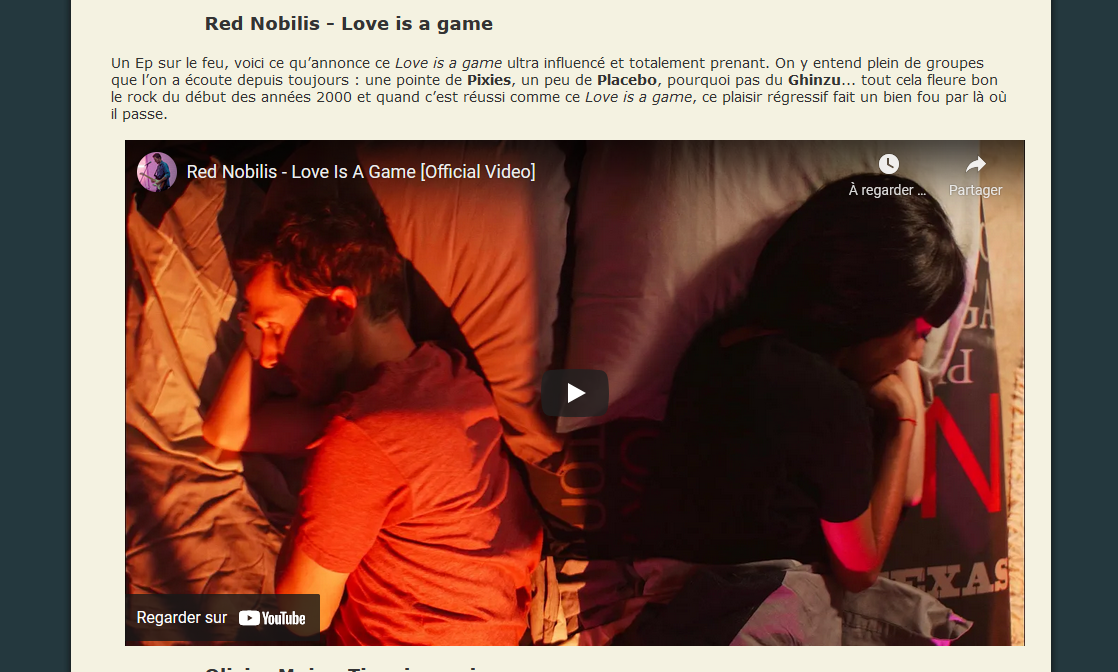Click the share arrow icon

[x=975, y=165]
